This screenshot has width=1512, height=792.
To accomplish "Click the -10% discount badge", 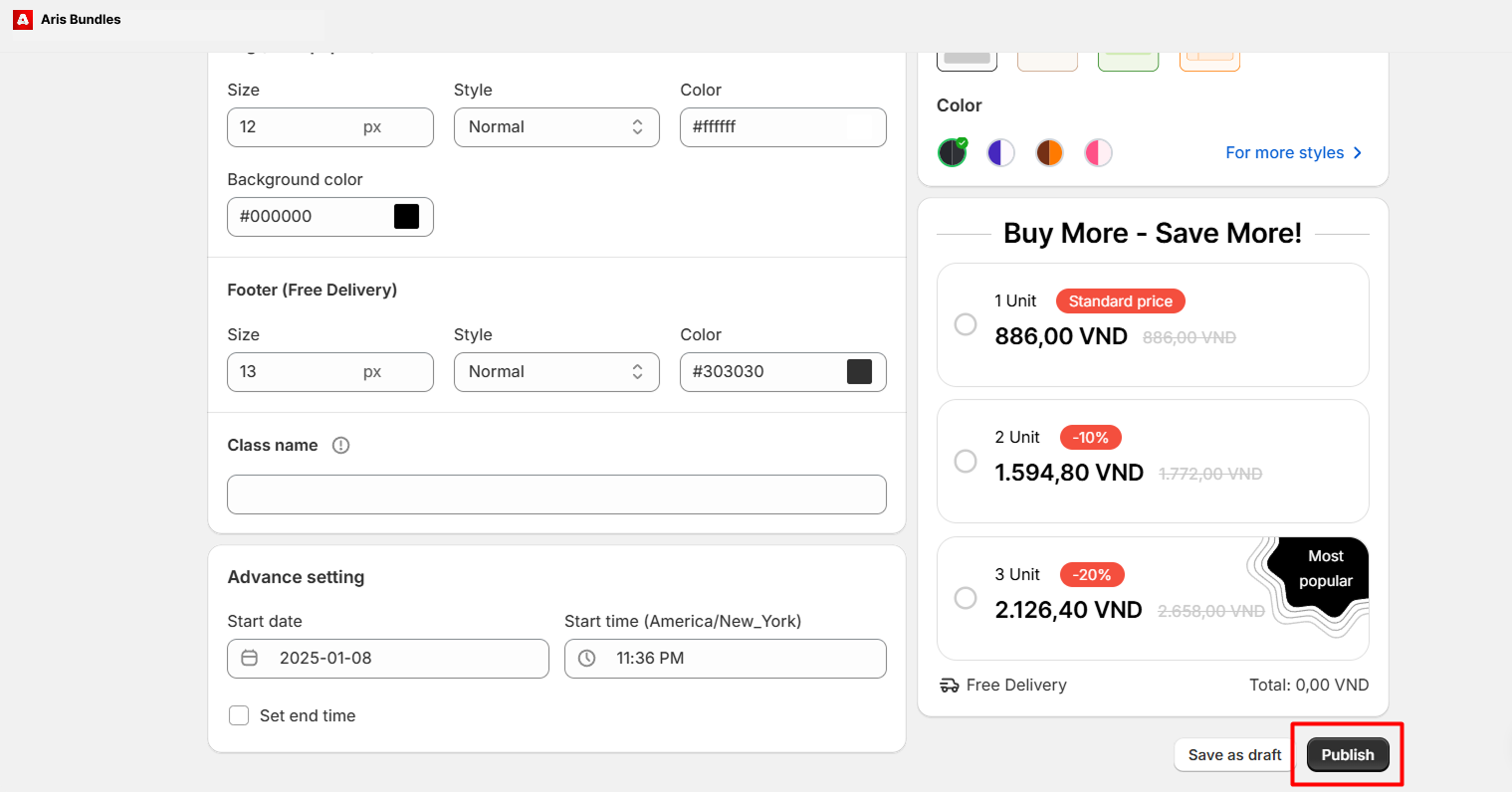I will (1091, 437).
